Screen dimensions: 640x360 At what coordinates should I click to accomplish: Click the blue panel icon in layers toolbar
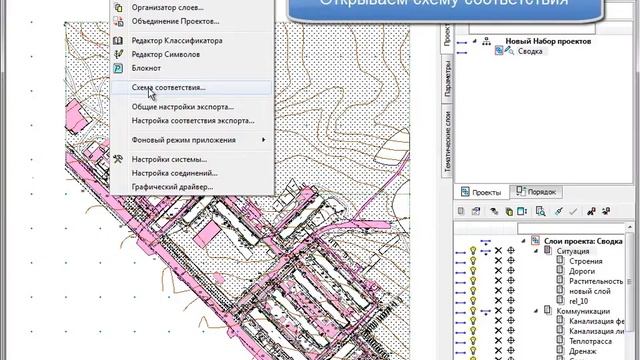click(x=522, y=211)
